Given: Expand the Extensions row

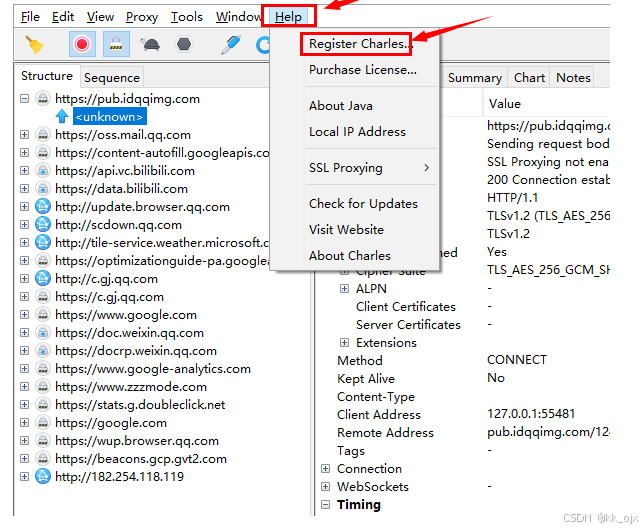Looking at the screenshot, I should (x=345, y=343).
